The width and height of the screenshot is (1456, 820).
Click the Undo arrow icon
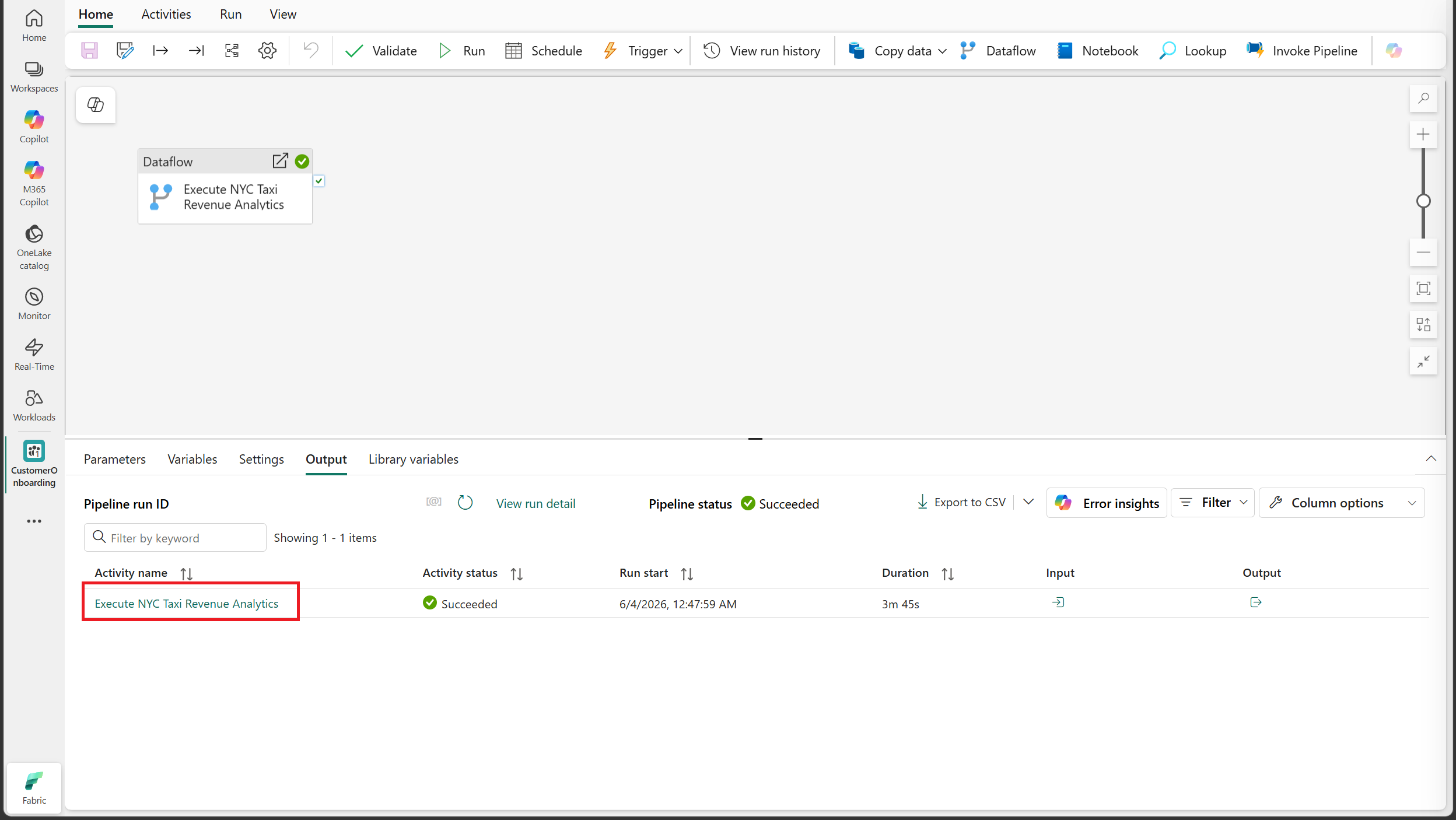pyautogui.click(x=311, y=51)
